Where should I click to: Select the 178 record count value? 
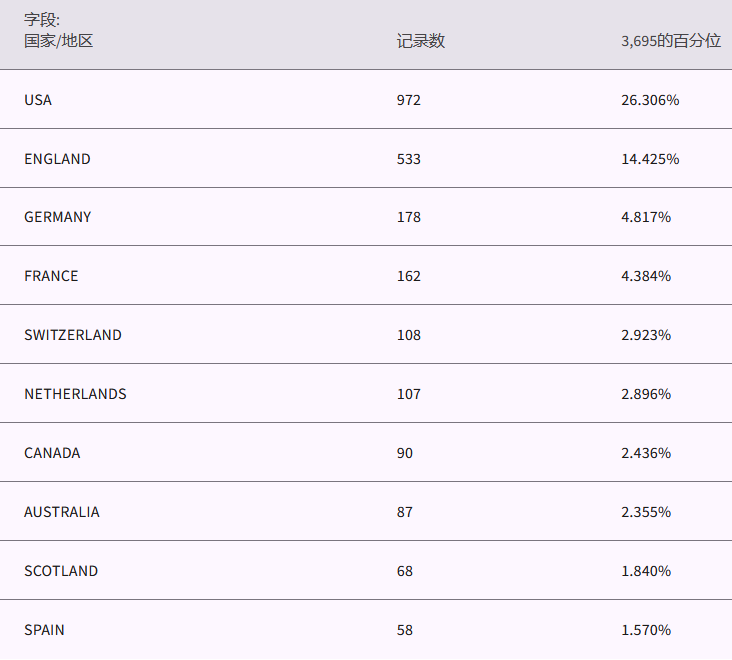point(409,217)
